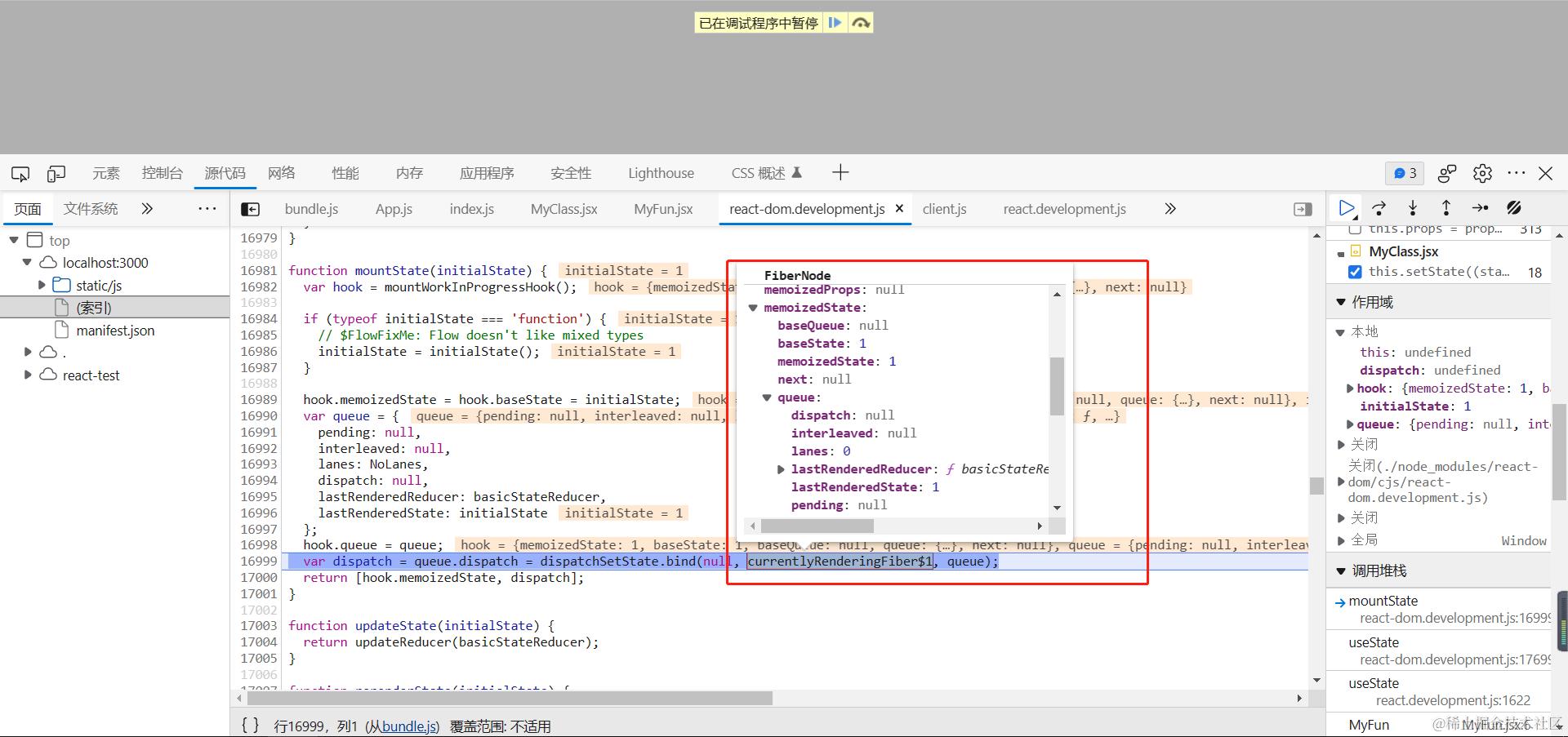The image size is (1568, 737).
Task: Open the App.js file tab
Action: click(x=394, y=209)
